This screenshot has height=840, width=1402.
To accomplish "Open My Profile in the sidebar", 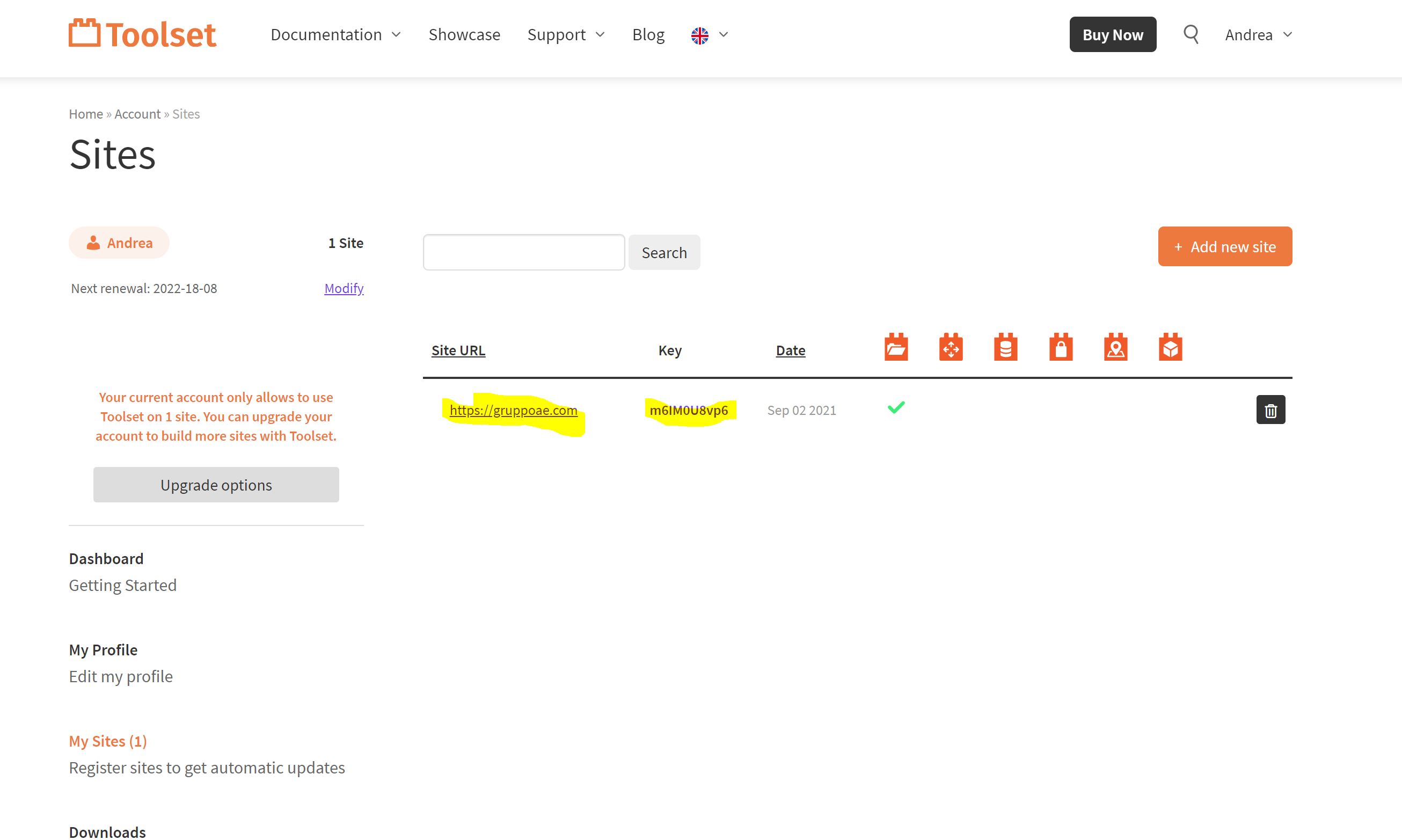I will point(103,650).
